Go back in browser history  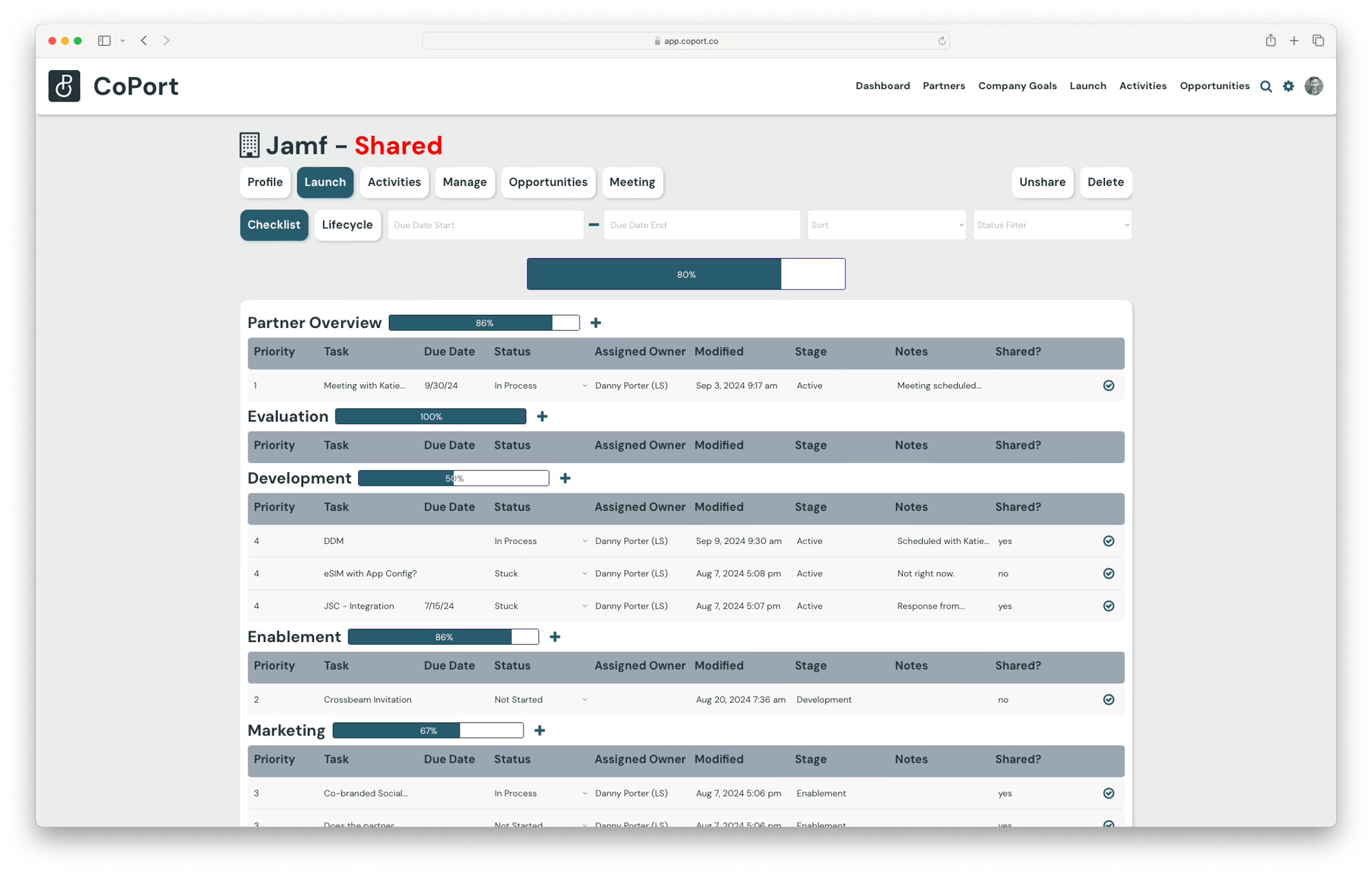point(144,40)
